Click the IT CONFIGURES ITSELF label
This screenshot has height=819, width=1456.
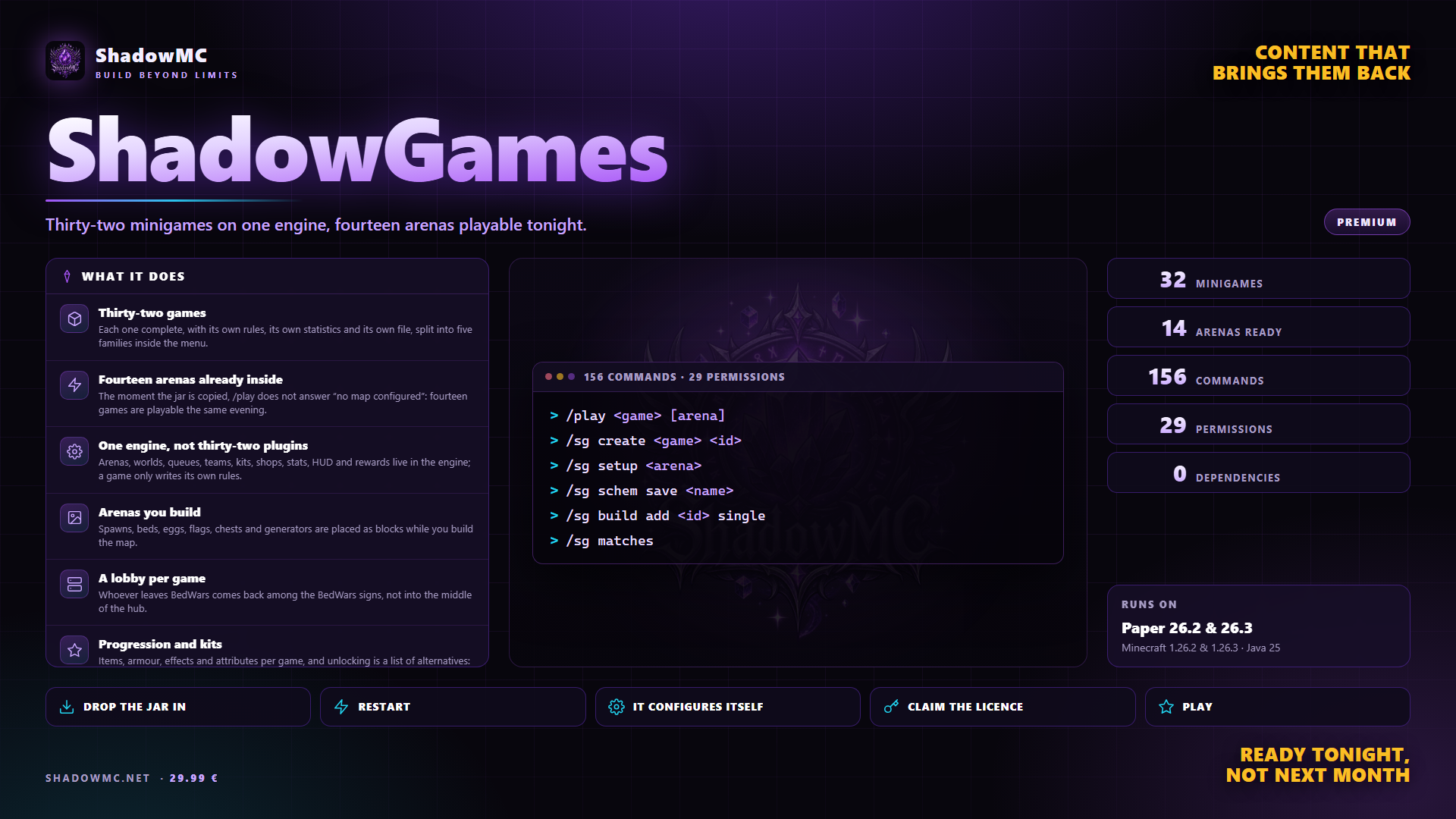coord(698,707)
